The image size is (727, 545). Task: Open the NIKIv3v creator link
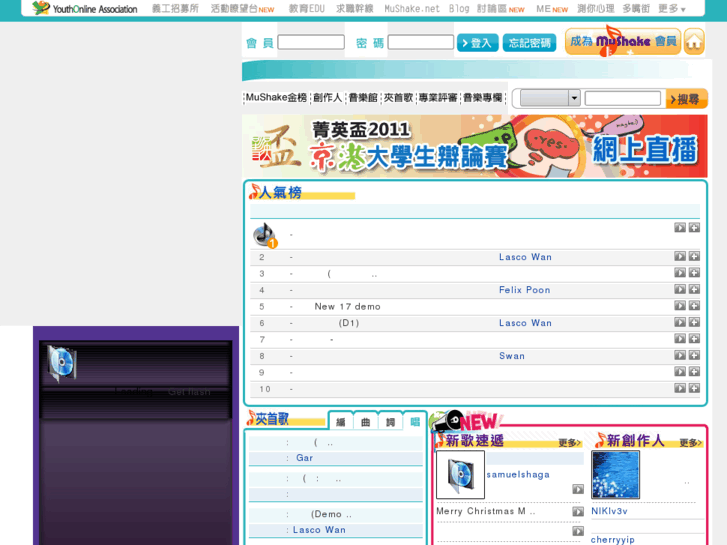(609, 511)
